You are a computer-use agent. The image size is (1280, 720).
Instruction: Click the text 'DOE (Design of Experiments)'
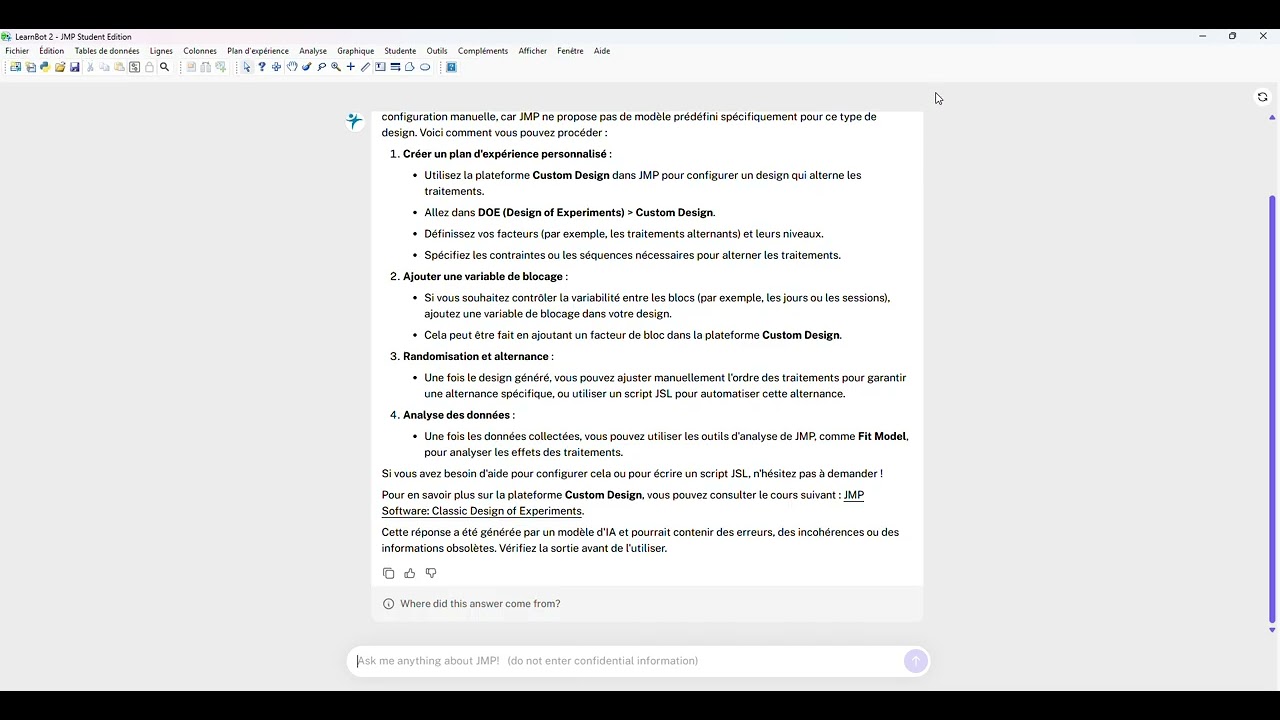(551, 213)
